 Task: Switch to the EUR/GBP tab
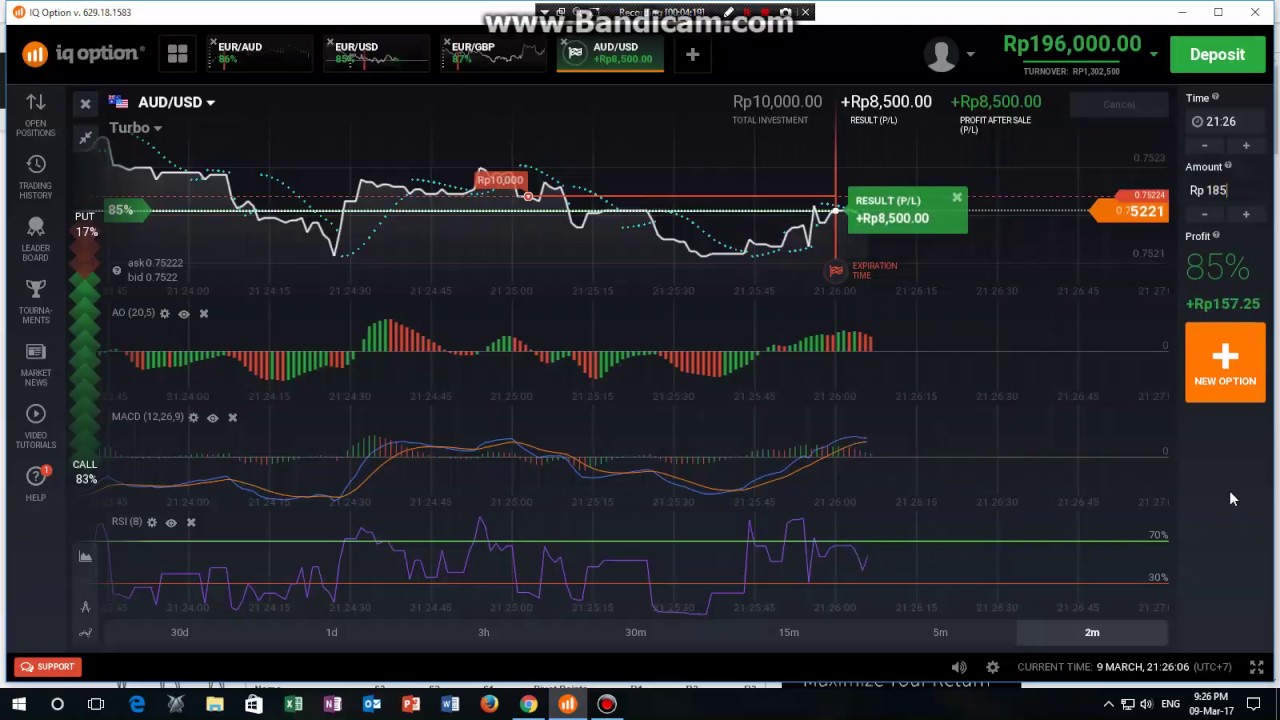coord(494,54)
